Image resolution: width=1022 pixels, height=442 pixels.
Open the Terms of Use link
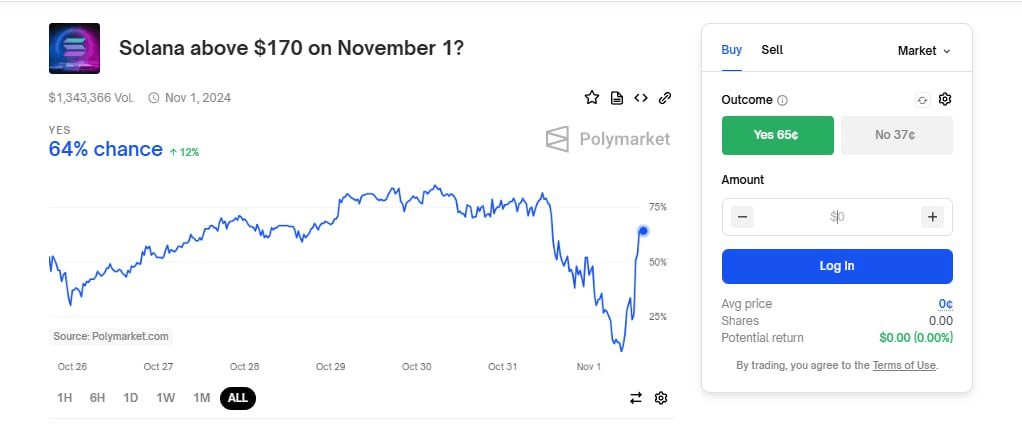tap(904, 365)
